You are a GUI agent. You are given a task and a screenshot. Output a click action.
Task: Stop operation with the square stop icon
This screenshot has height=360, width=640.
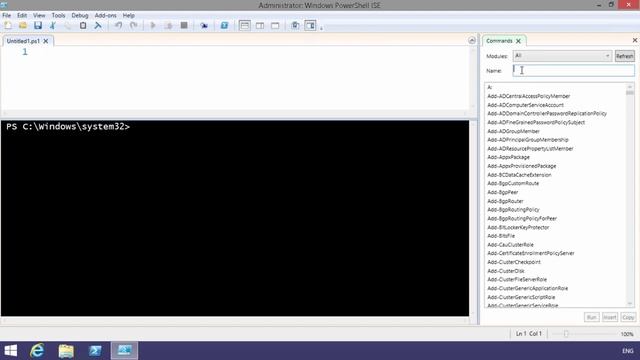coord(184,26)
